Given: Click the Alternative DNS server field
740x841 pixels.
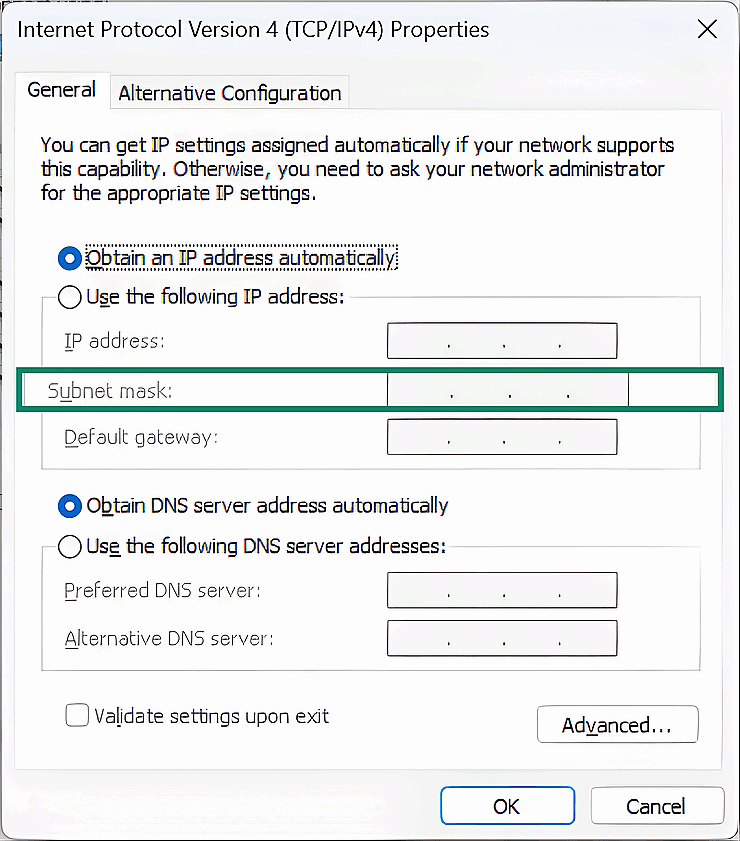Looking at the screenshot, I should pos(502,638).
